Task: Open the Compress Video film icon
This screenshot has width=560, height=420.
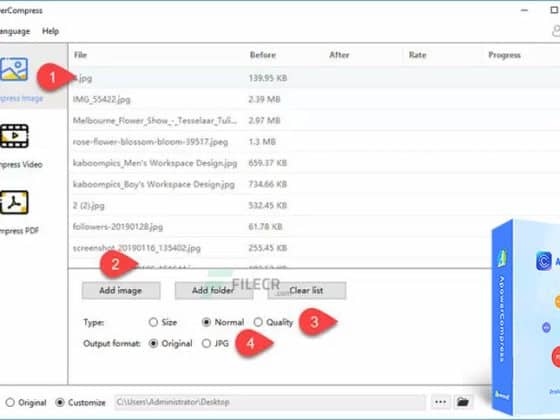Action: (x=14, y=136)
